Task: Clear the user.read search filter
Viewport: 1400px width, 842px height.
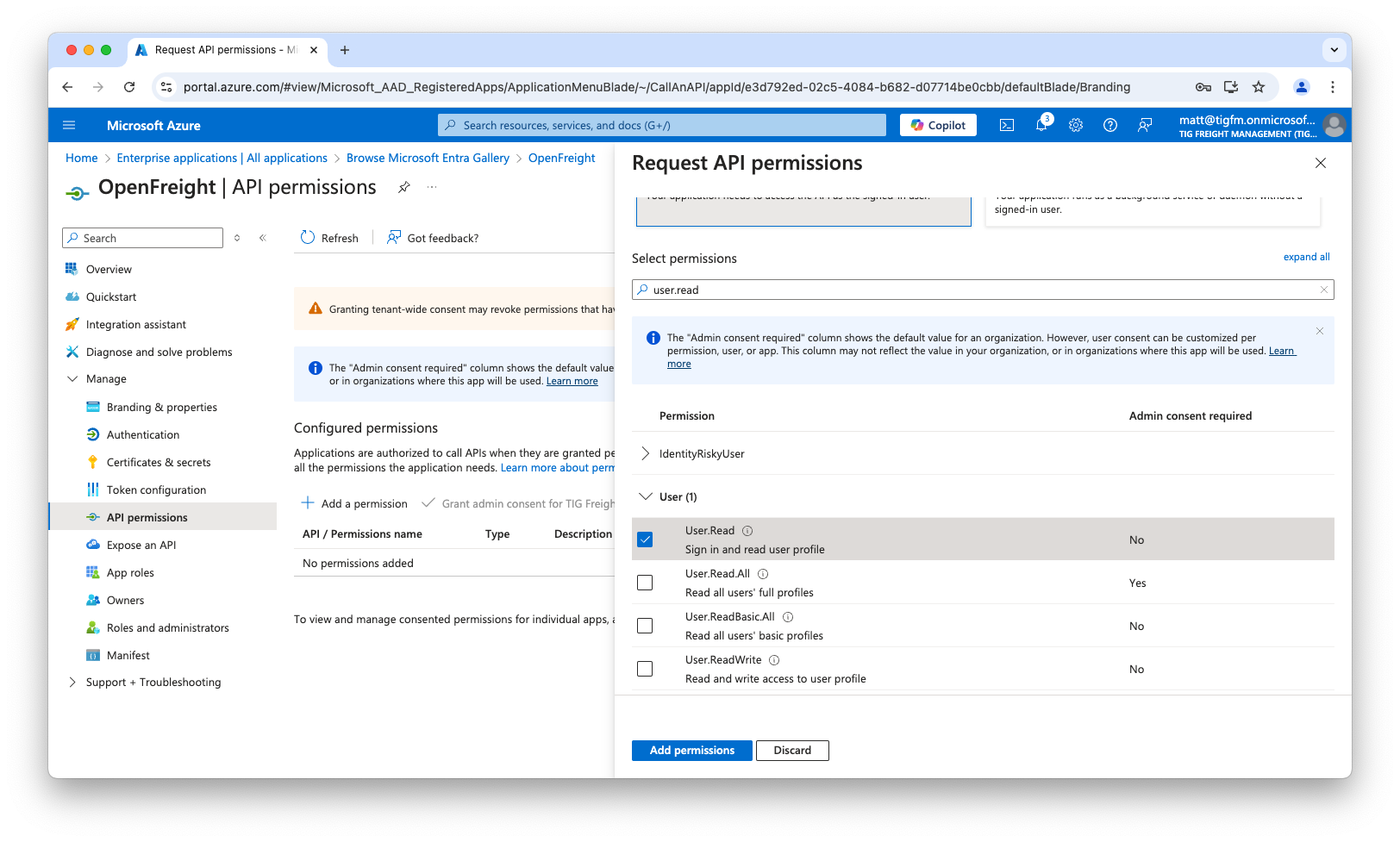Action: pyautogui.click(x=1324, y=290)
